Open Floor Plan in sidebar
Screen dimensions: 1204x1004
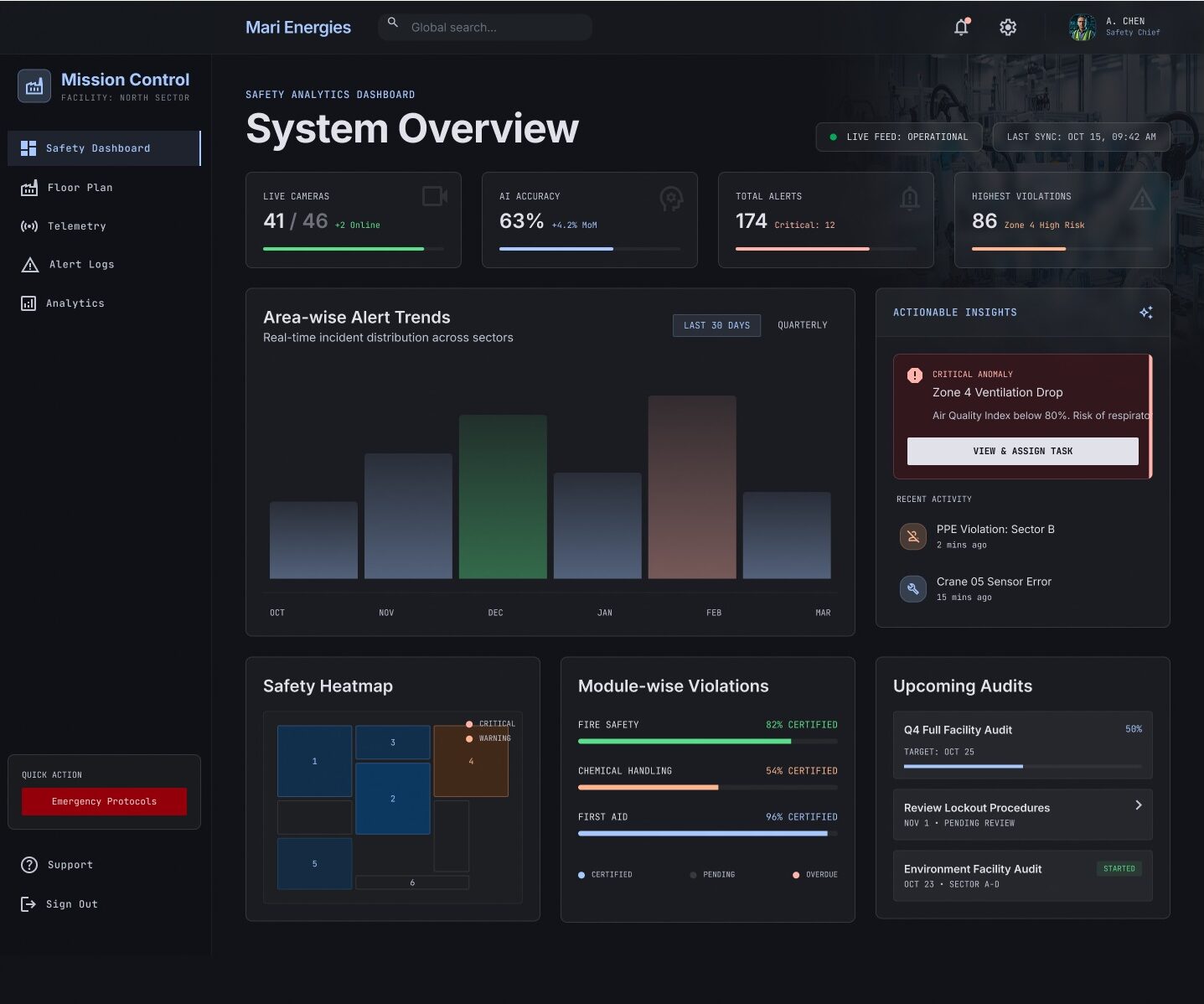105,188
